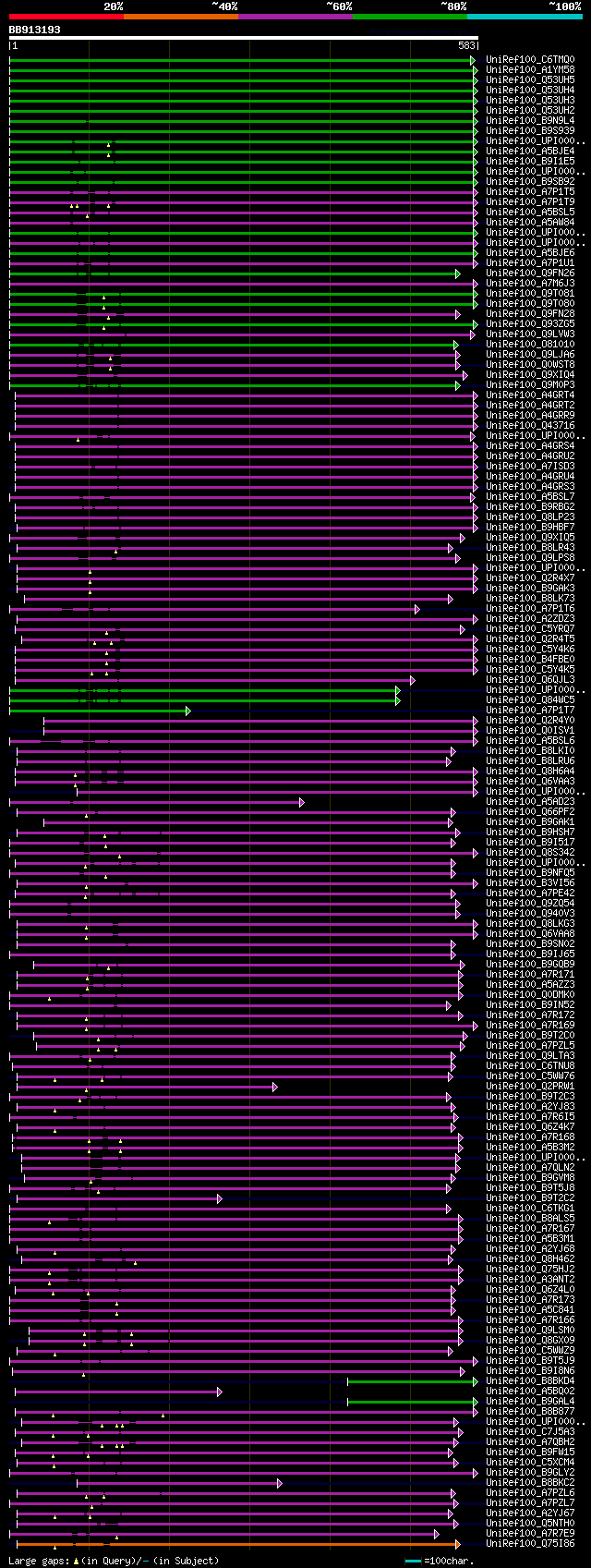Select hit label UniRef100_Q93ZG5
Image resolution: width=591 pixels, height=1568 pixels.
(x=530, y=324)
